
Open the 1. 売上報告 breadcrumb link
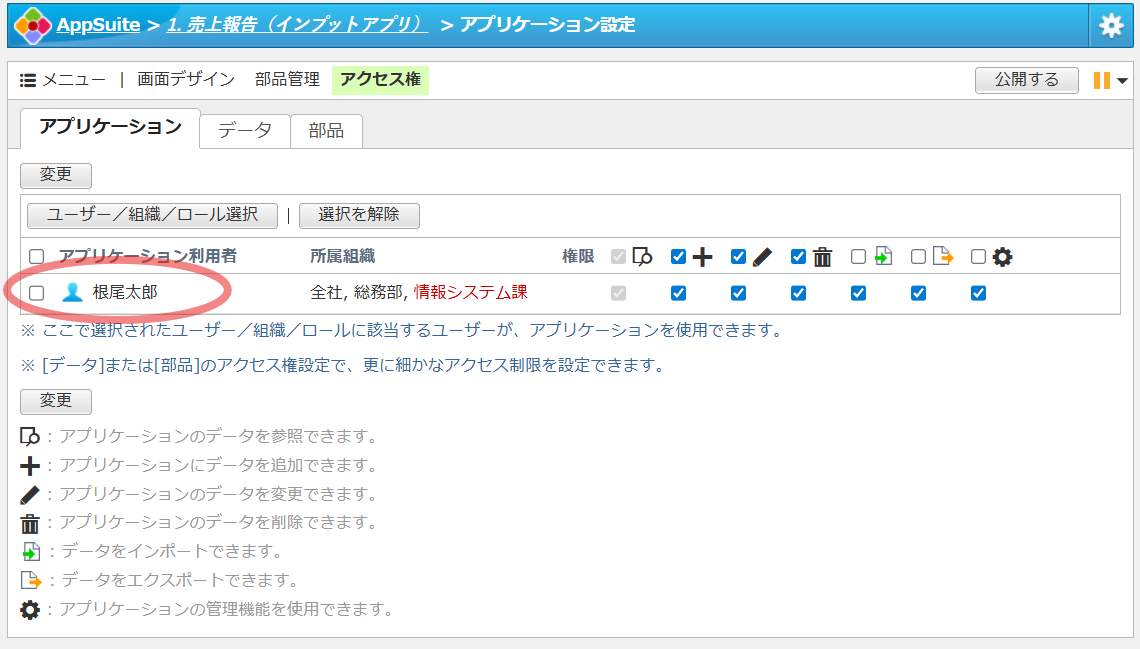tap(297, 25)
